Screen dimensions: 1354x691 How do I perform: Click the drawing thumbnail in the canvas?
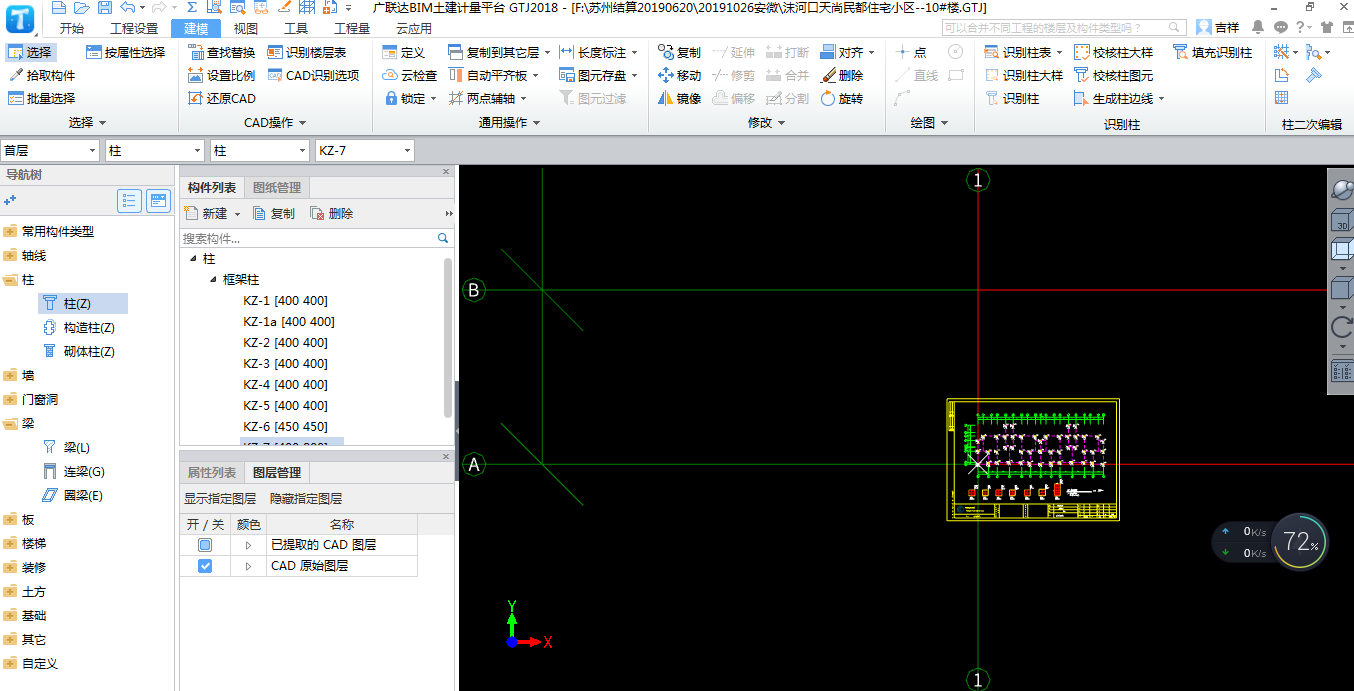[1033, 459]
